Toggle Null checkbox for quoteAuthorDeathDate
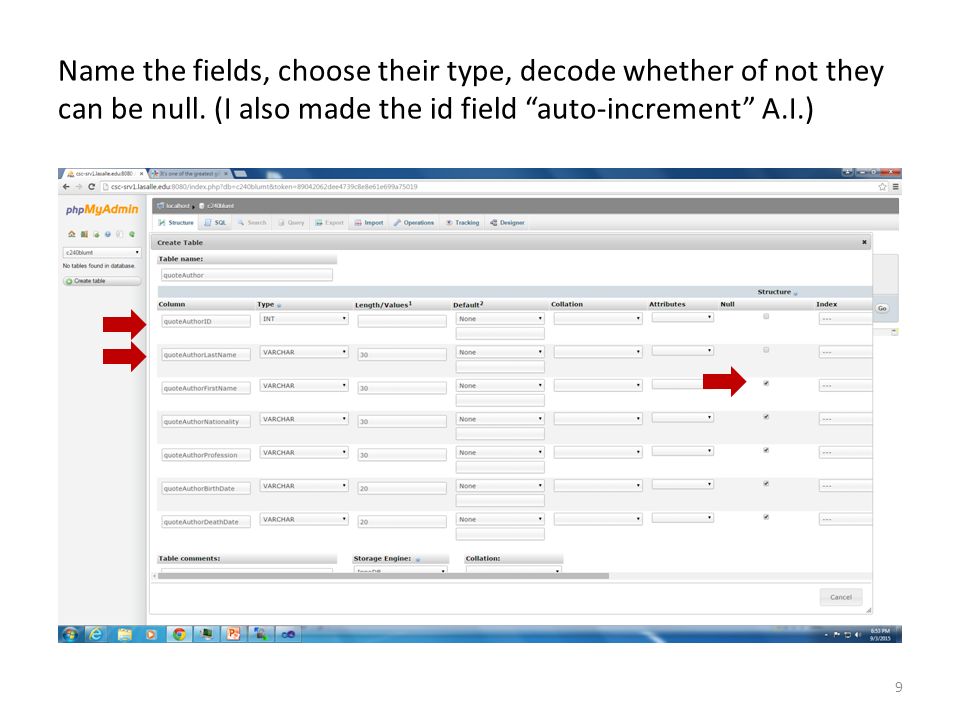 coord(766,517)
